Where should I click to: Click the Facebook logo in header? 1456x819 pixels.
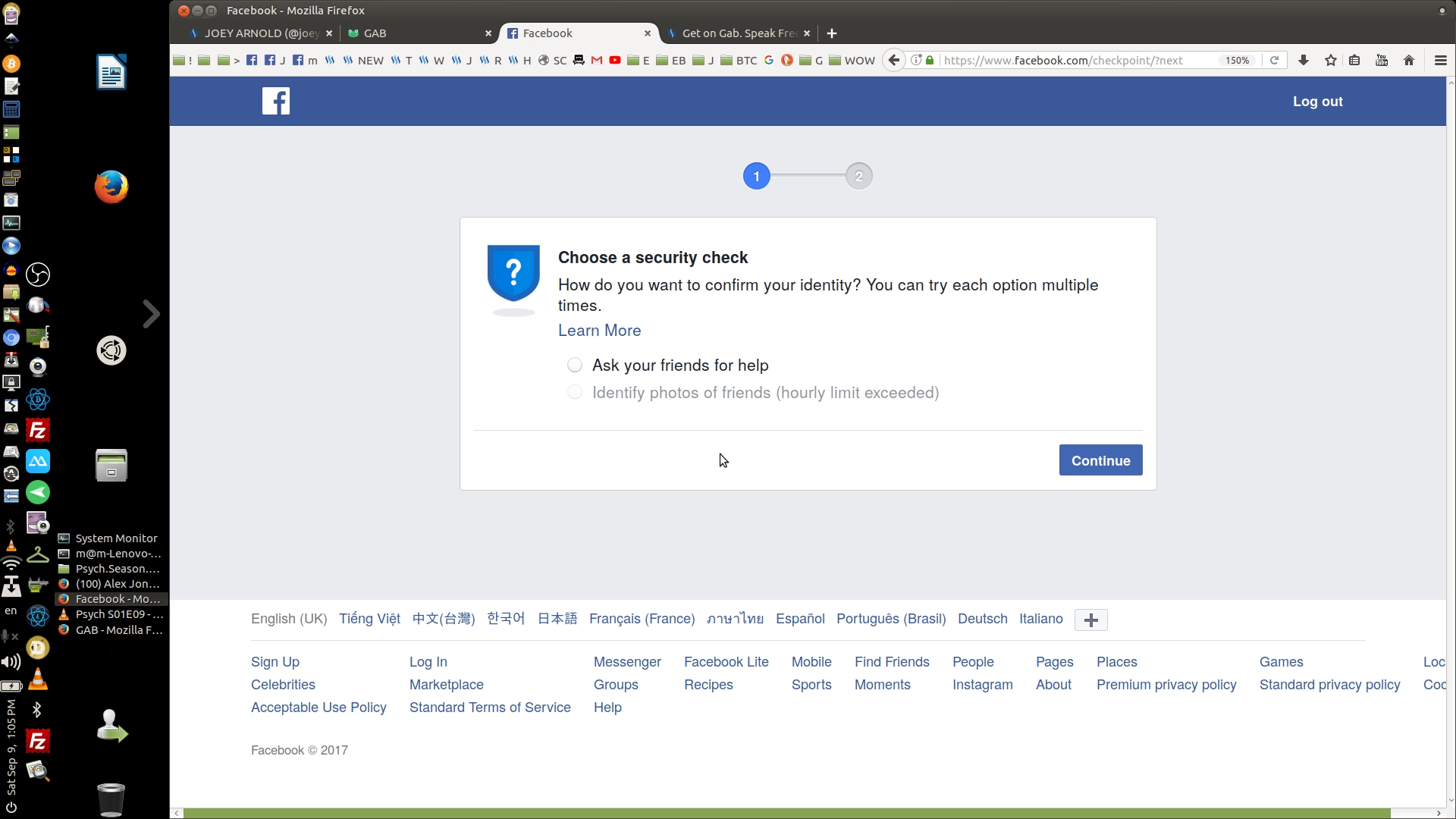(x=276, y=101)
